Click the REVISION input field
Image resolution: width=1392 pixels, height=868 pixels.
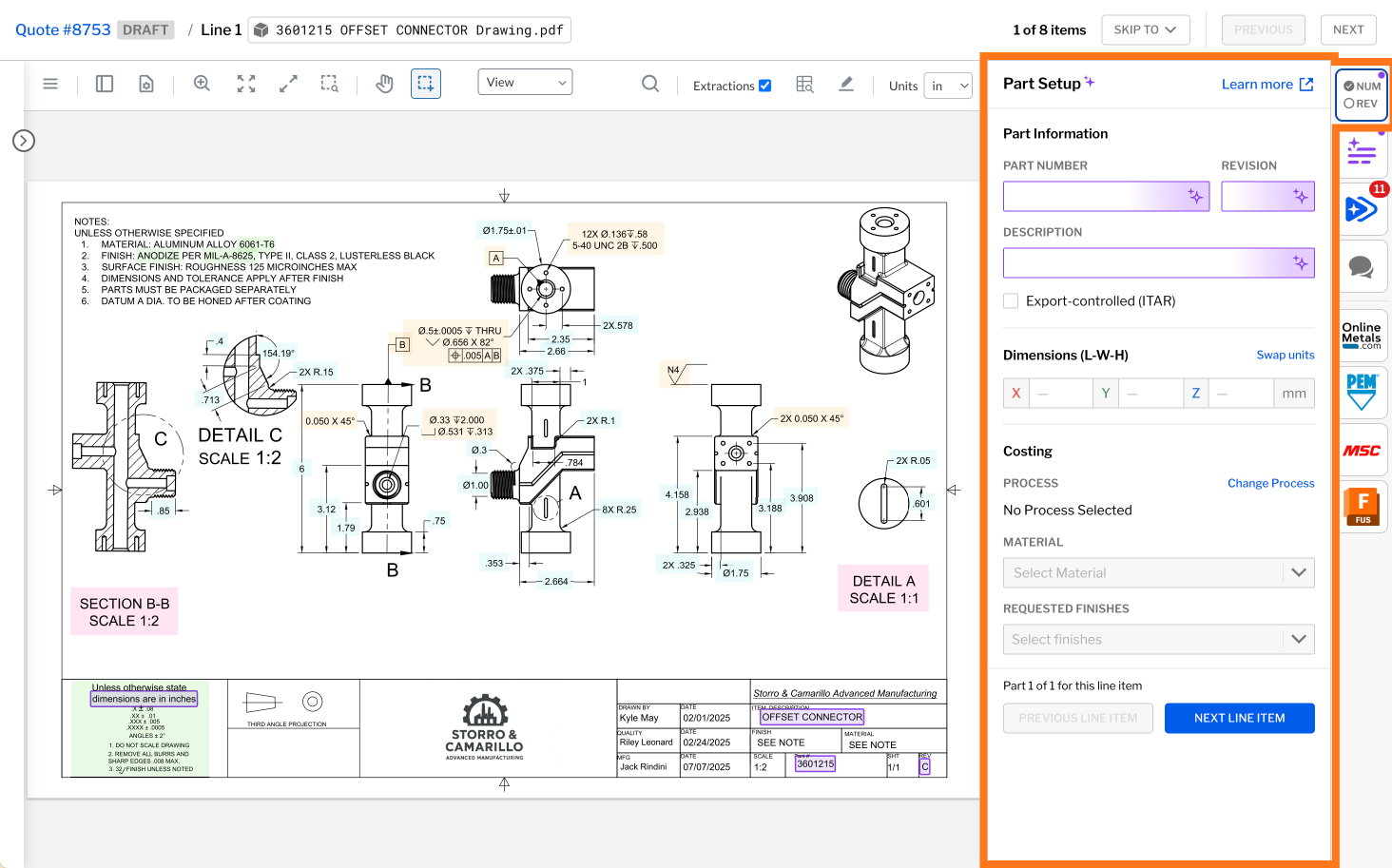(1267, 197)
